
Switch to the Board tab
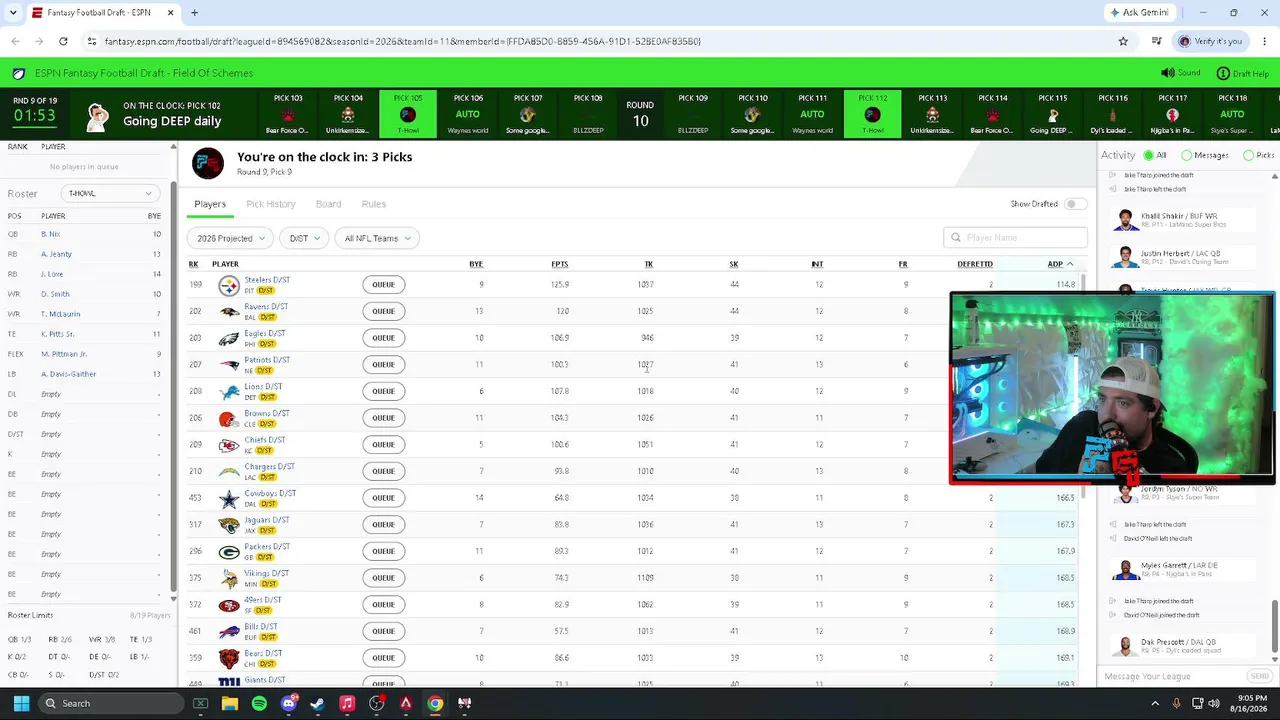328,204
